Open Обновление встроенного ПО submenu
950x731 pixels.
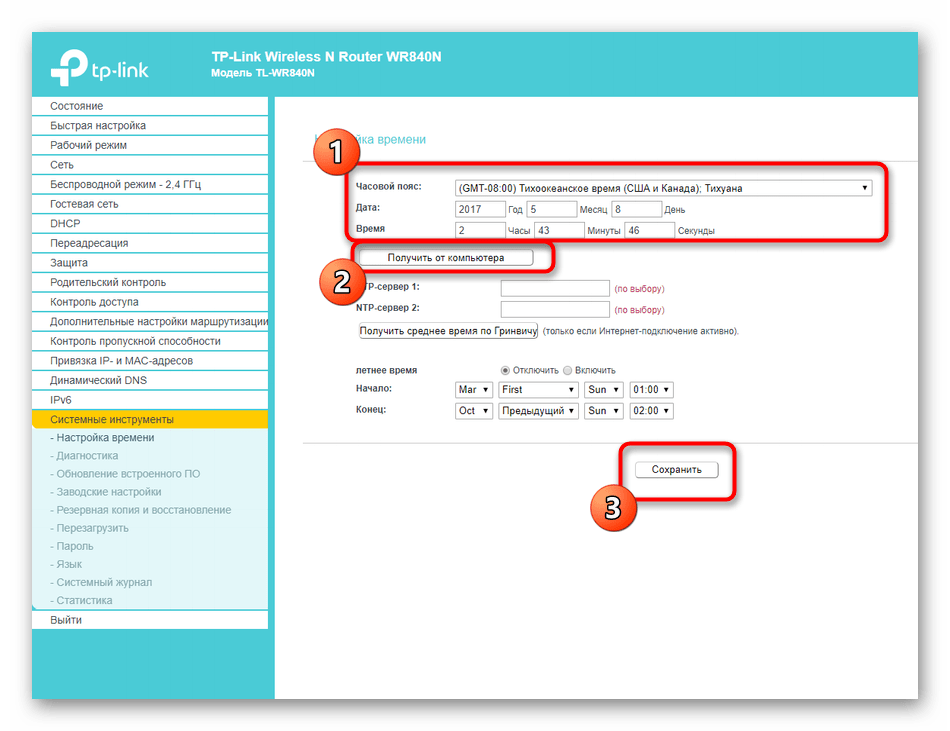click(128, 474)
